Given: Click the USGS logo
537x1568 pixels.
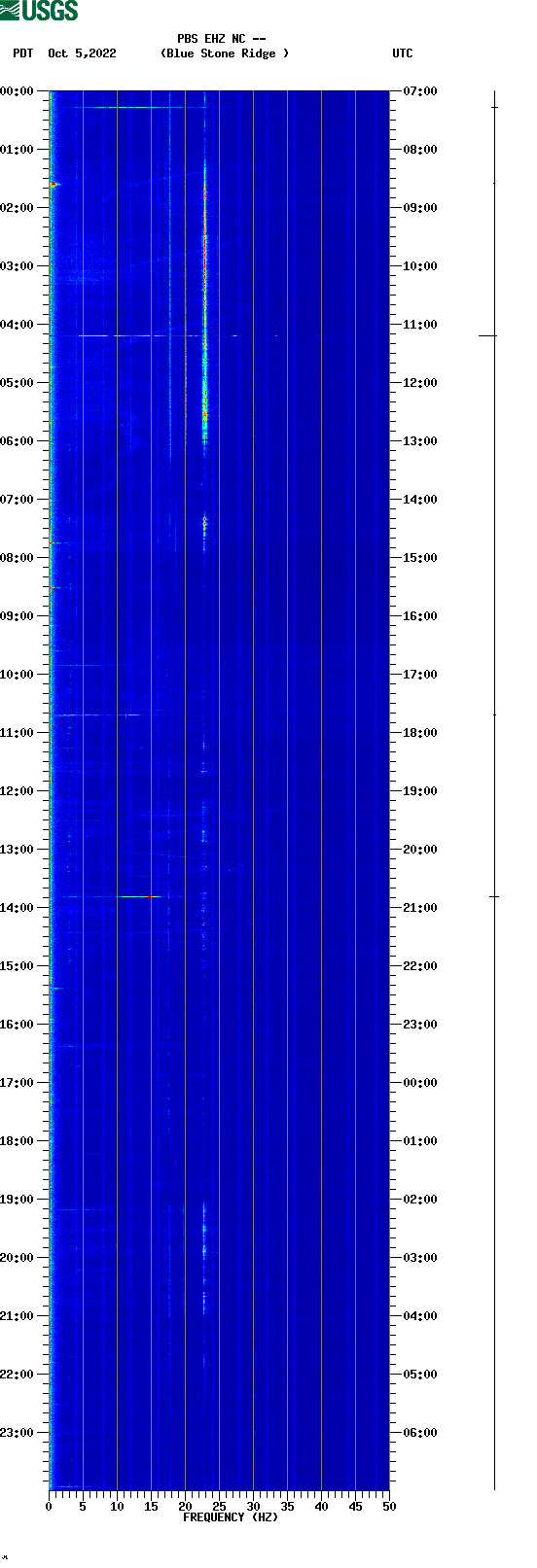Looking at the screenshot, I should 39,11.
